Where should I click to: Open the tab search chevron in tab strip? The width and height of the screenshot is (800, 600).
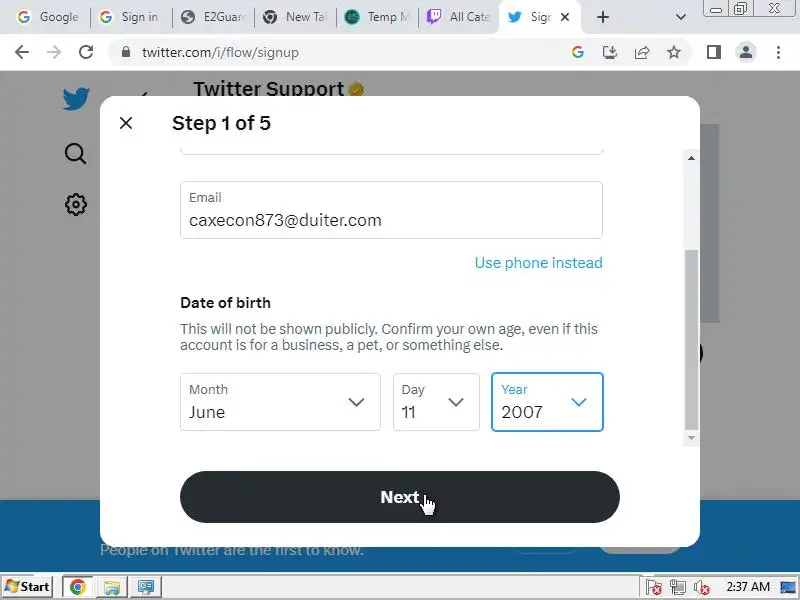coord(681,17)
